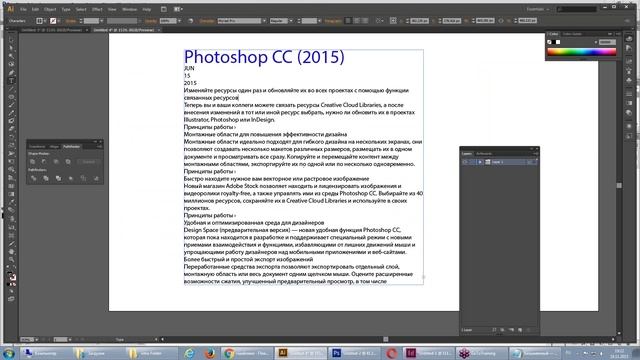Open the Window menu
Image resolution: width=640 pixels, height=360 pixels.
pyautogui.click(x=129, y=9)
